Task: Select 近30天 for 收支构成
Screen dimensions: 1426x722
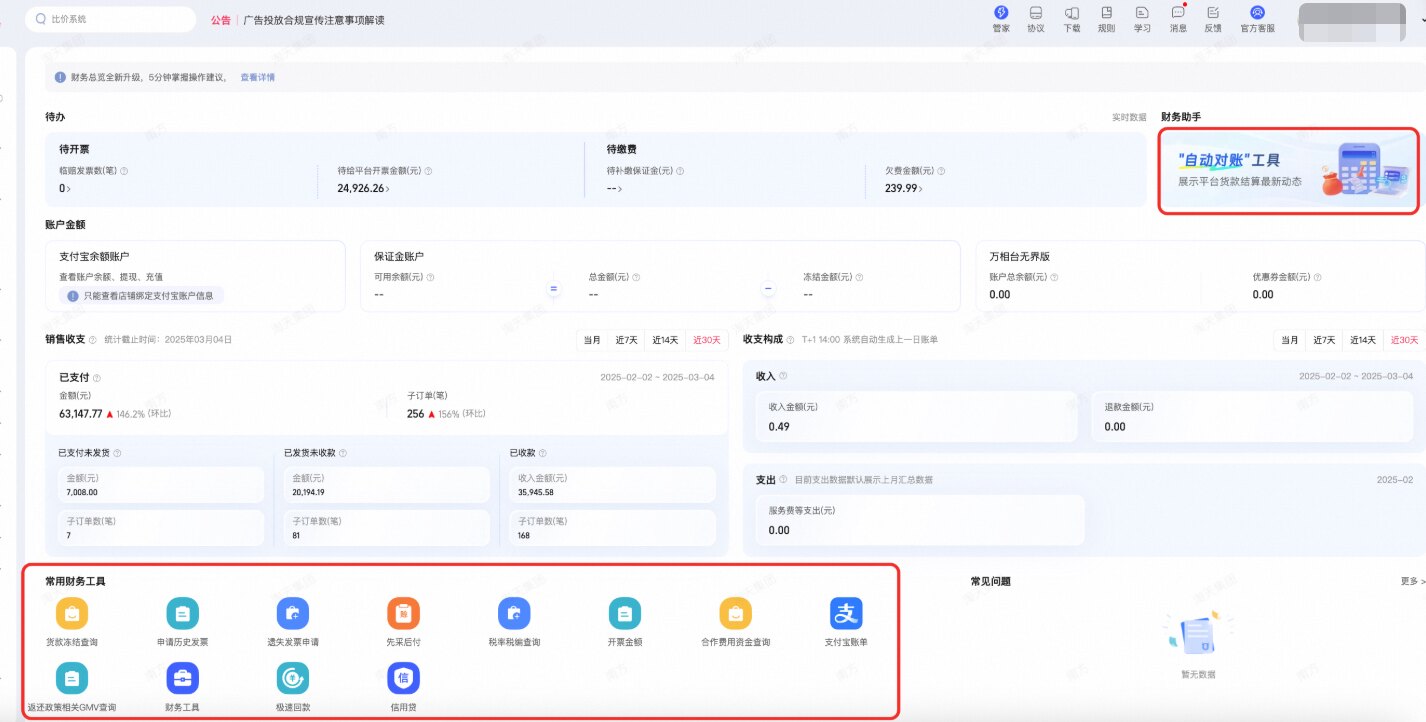Action: coord(1403,340)
